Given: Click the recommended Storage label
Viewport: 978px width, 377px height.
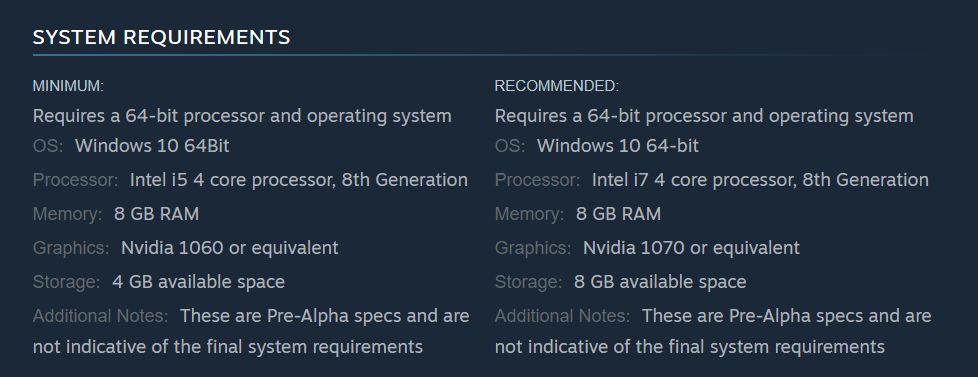Looking at the screenshot, I should pos(528,282).
